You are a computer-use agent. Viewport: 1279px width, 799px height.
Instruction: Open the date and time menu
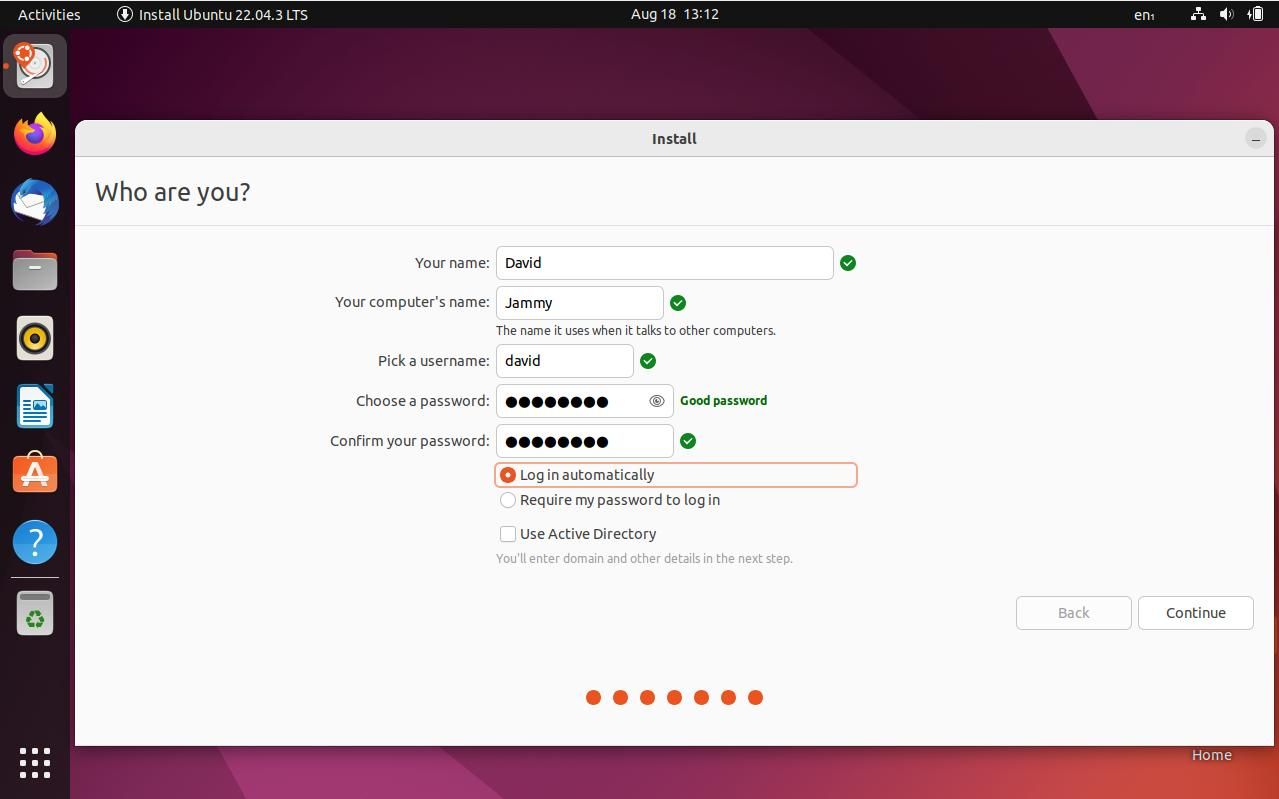[x=673, y=14]
